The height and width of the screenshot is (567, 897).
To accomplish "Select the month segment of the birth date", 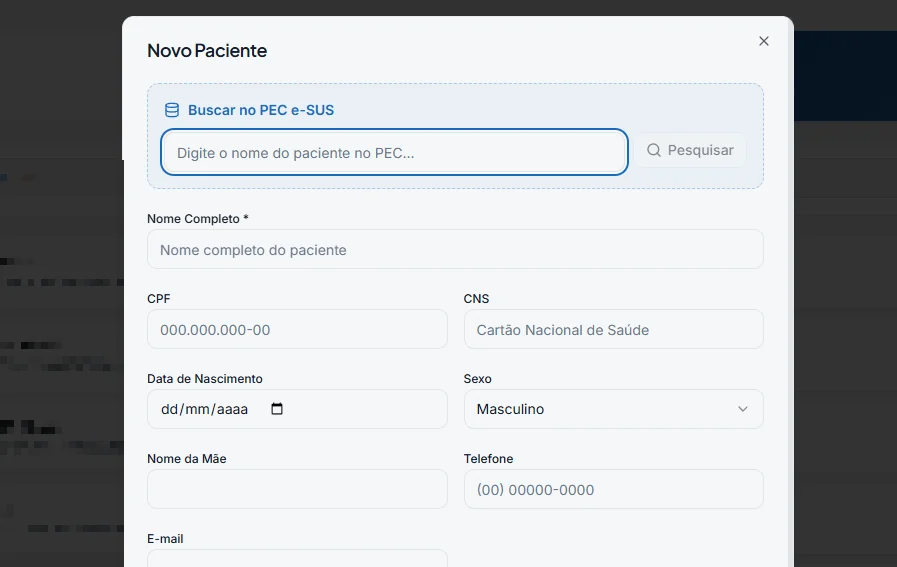I will 197,409.
